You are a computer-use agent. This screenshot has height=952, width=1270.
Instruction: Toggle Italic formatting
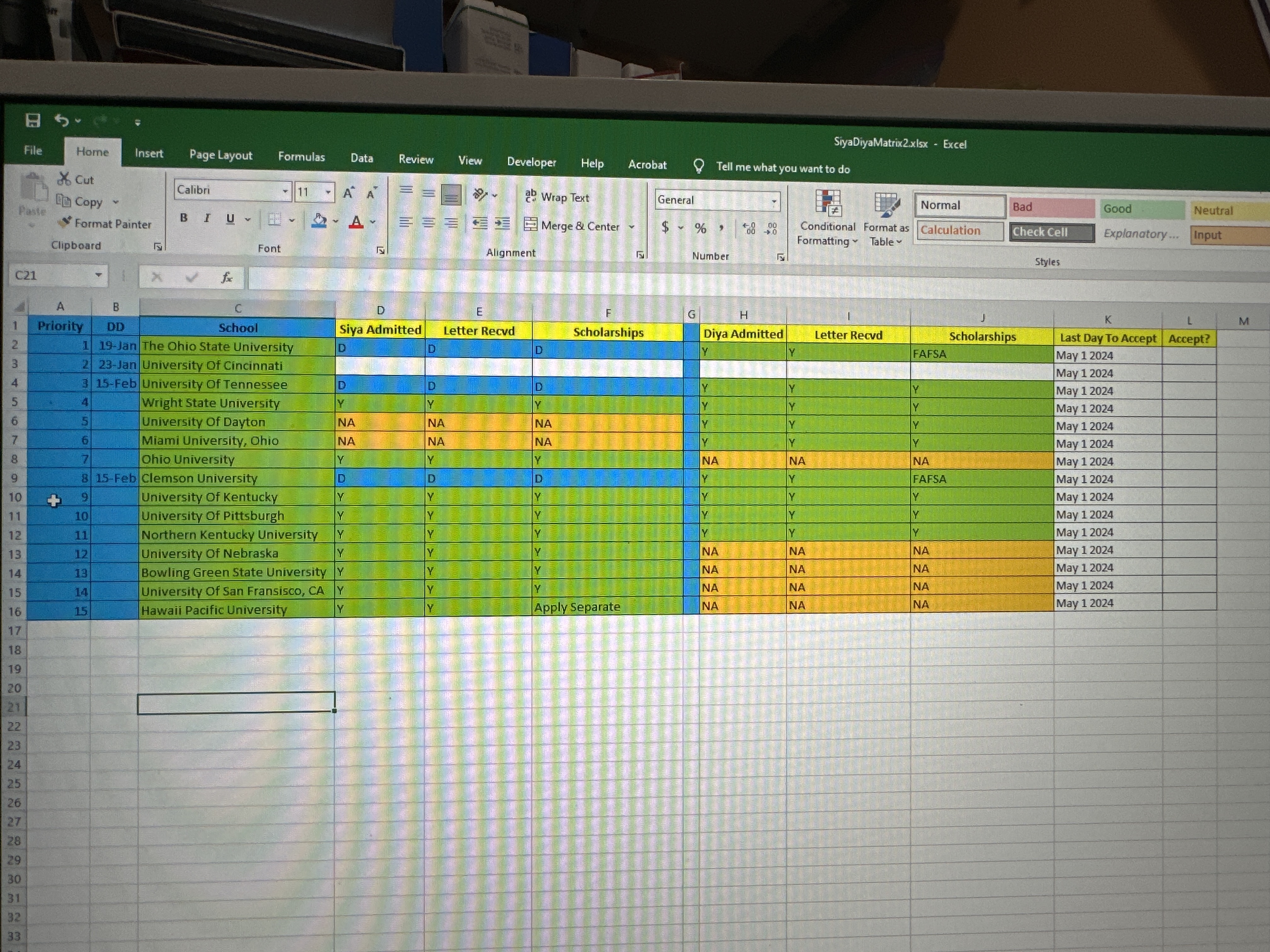coord(207,218)
